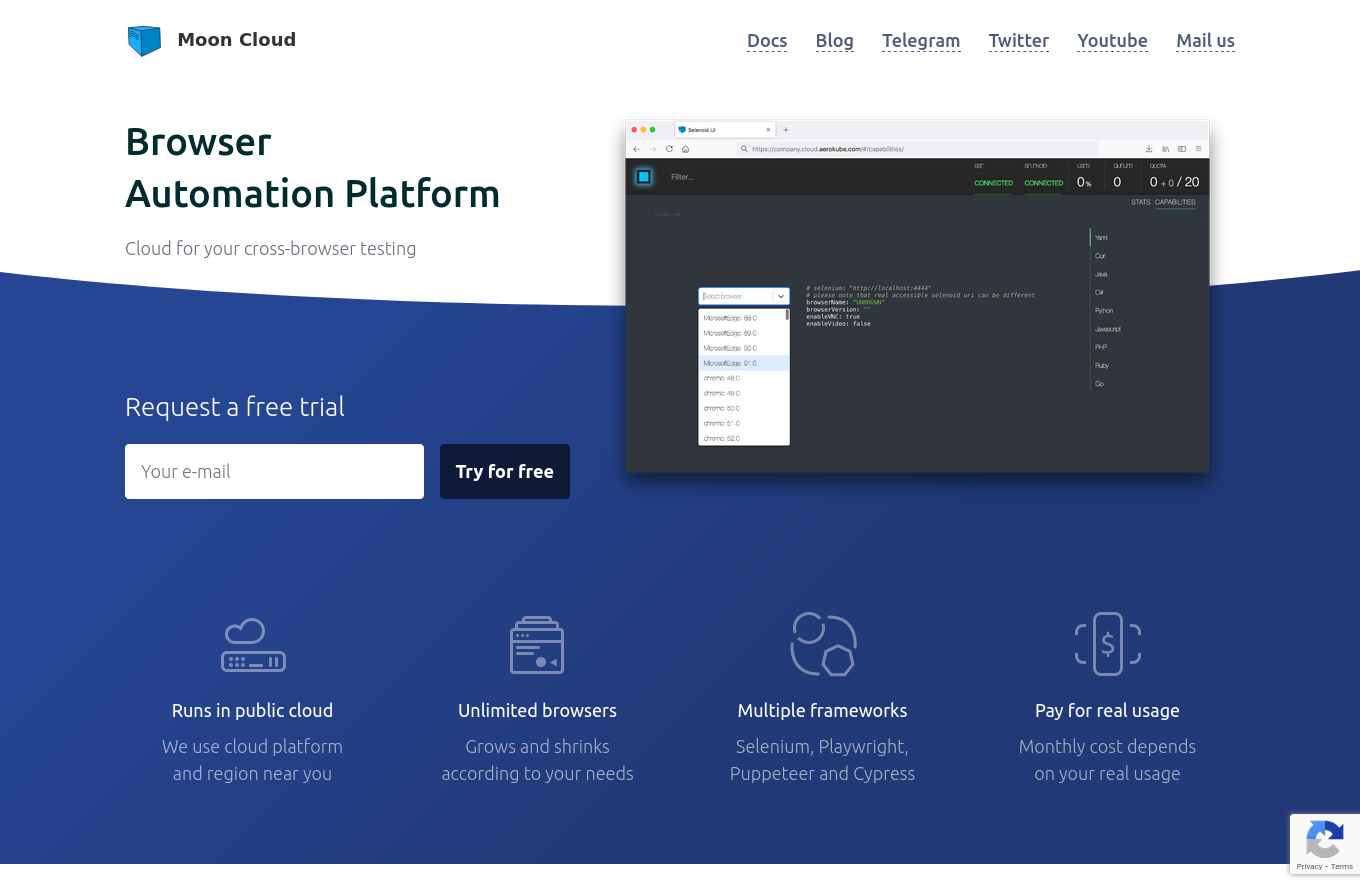Click the back arrow in screenshot browser toolbar

click(637, 149)
